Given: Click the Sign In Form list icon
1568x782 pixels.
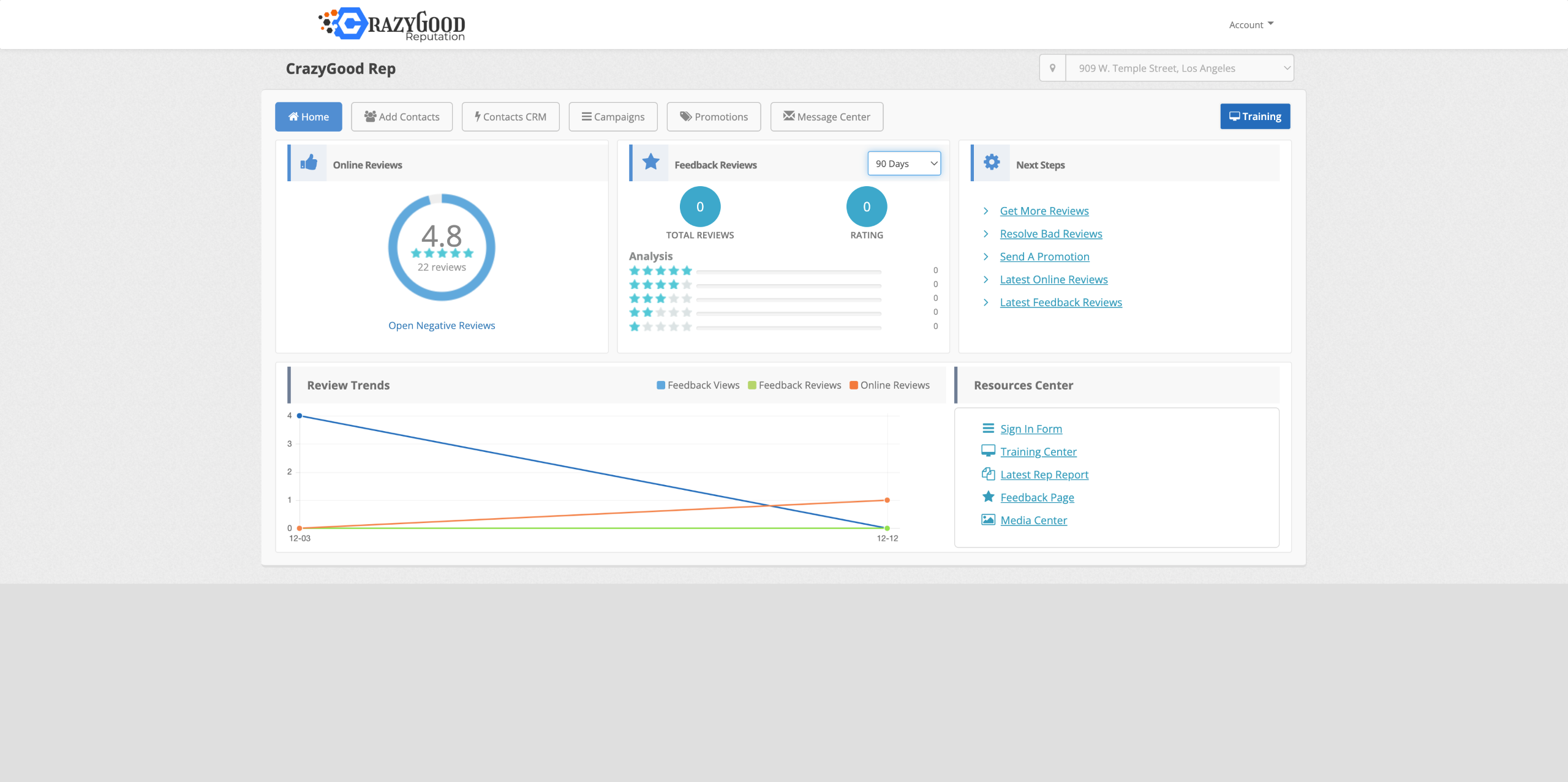Looking at the screenshot, I should pos(988,429).
